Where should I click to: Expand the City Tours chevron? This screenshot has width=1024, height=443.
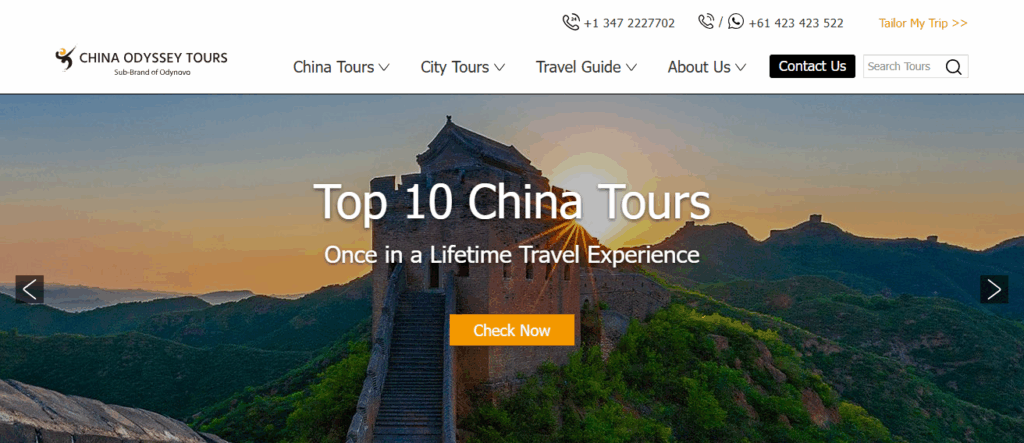499,67
